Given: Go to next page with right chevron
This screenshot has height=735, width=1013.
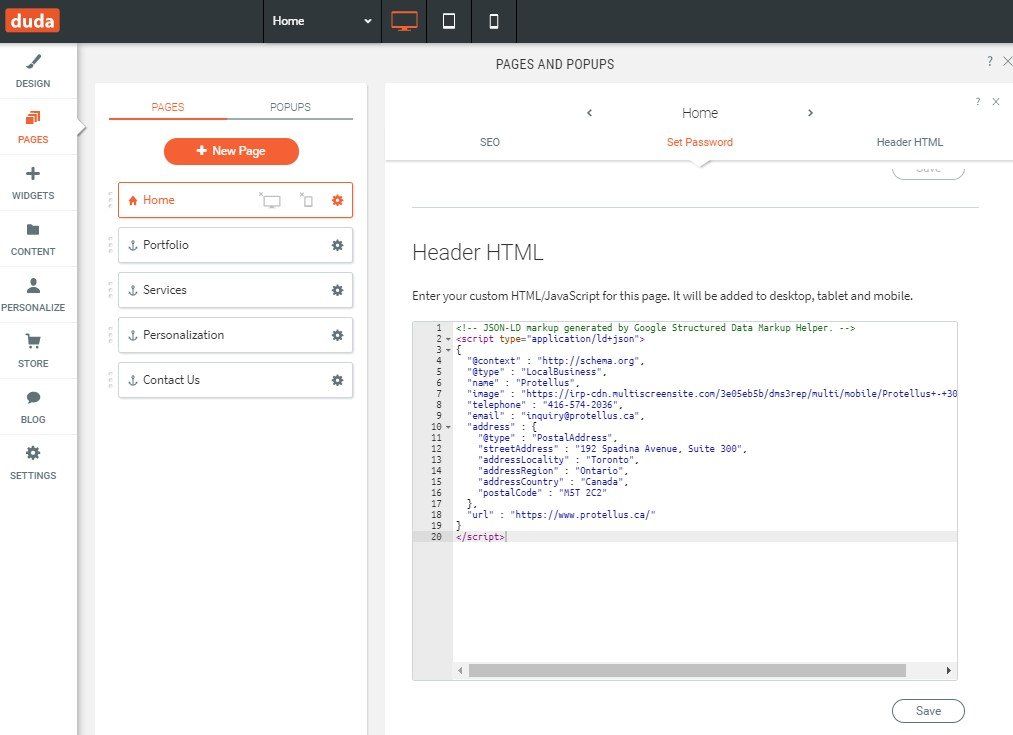Looking at the screenshot, I should (810, 113).
